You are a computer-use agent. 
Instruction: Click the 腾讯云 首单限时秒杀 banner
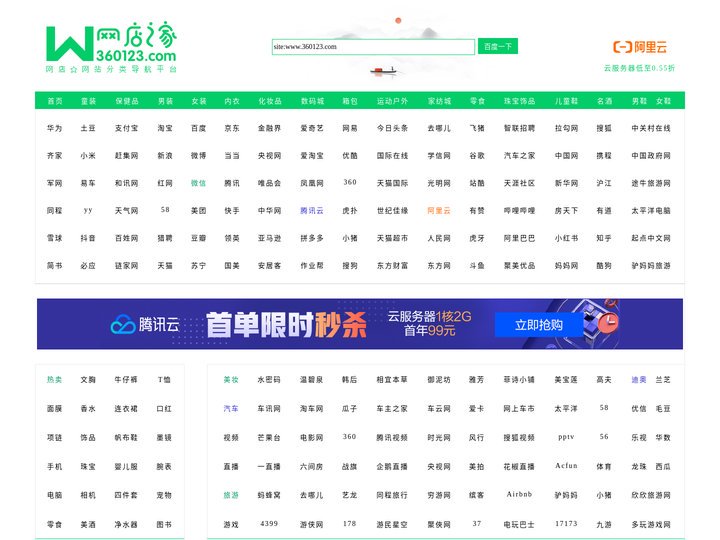click(360, 324)
